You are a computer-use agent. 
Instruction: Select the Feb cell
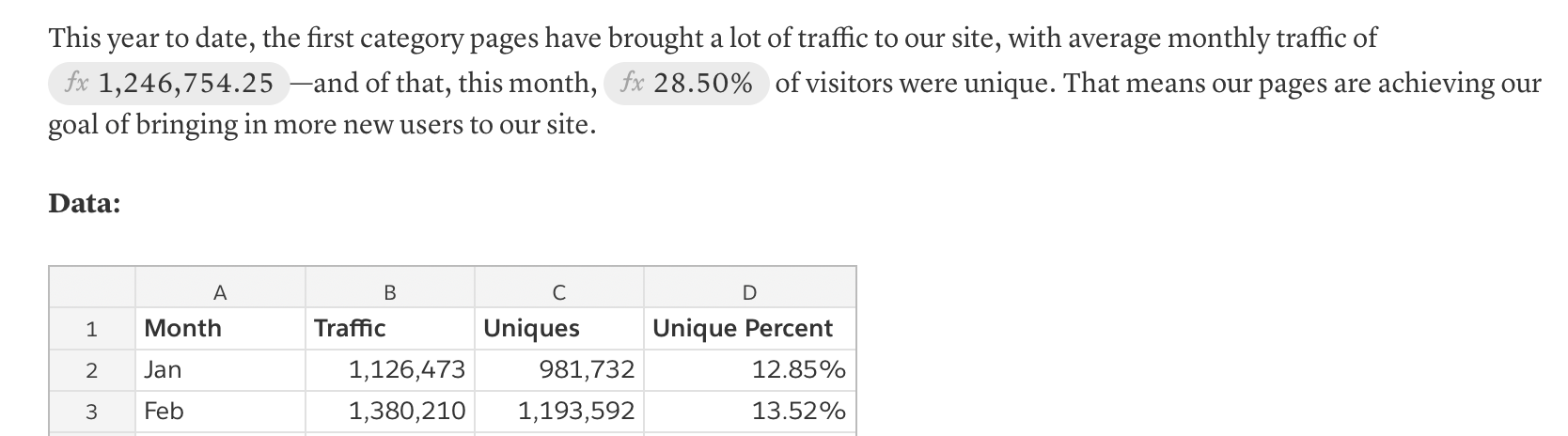pos(220,412)
